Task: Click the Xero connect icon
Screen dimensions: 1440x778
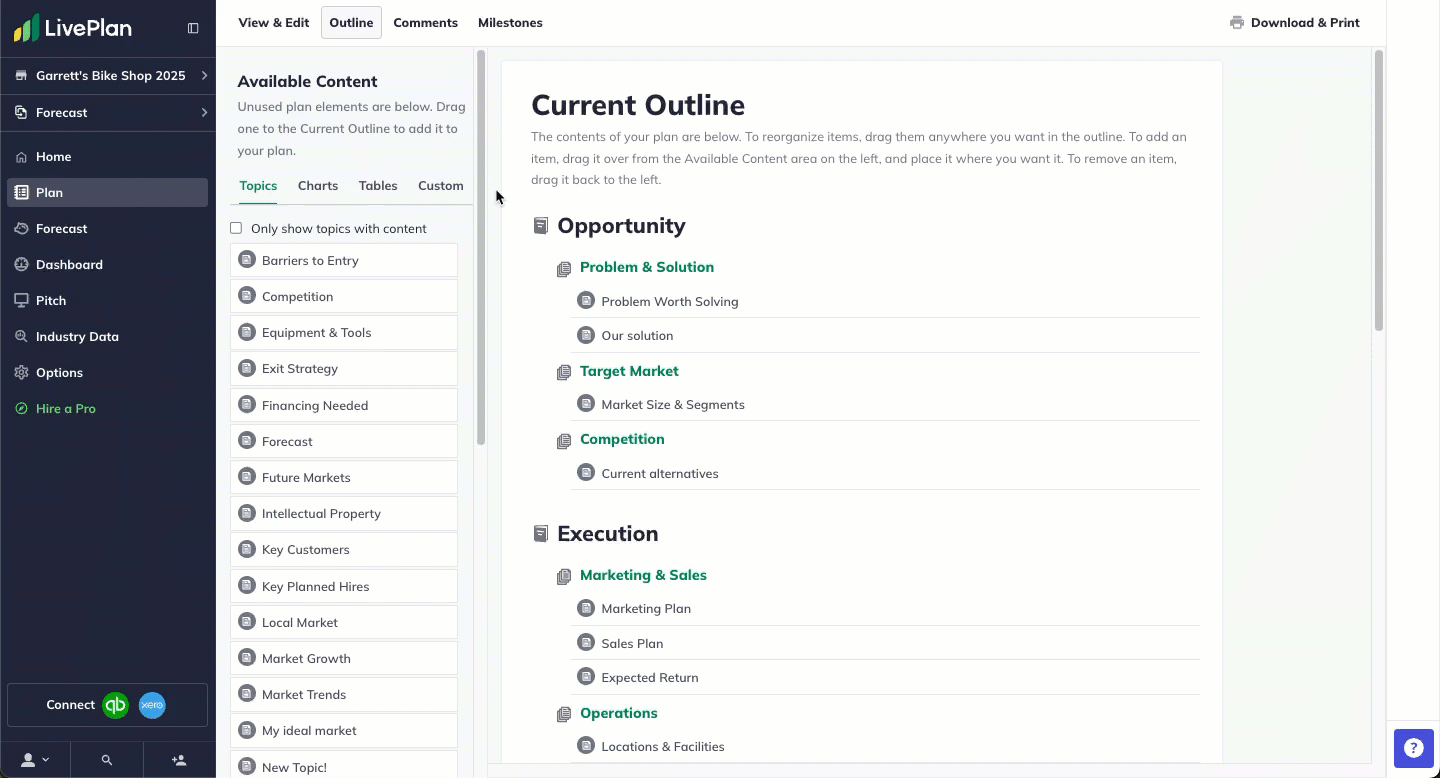Action: 152,705
